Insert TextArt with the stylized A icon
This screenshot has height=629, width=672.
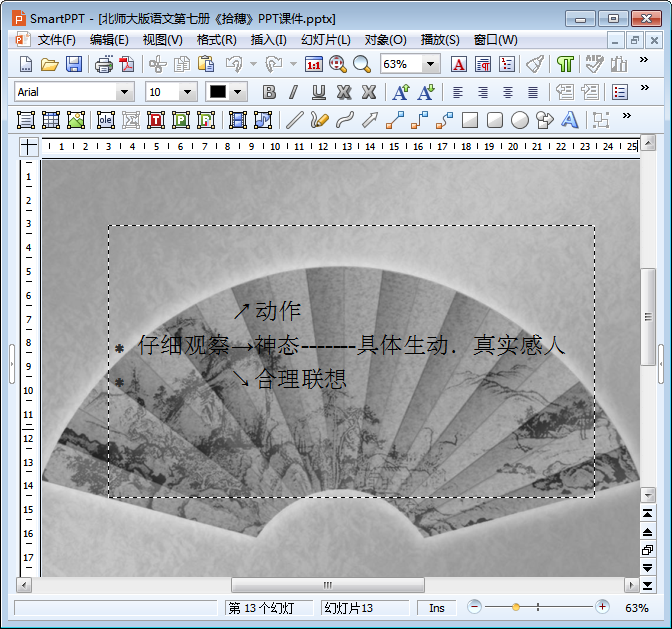tap(570, 120)
